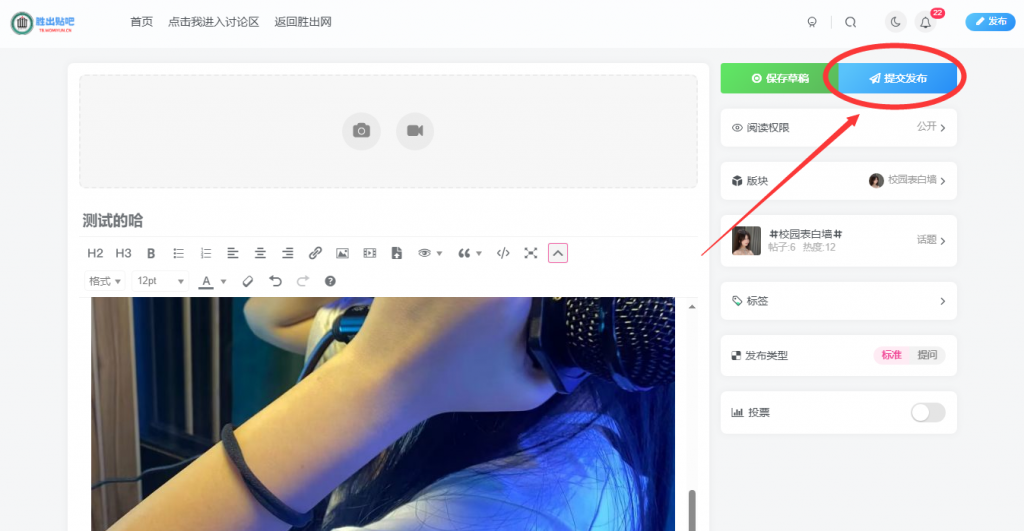1024x531 pixels.
Task: Clear formatting eraser icon
Action: pos(248,281)
